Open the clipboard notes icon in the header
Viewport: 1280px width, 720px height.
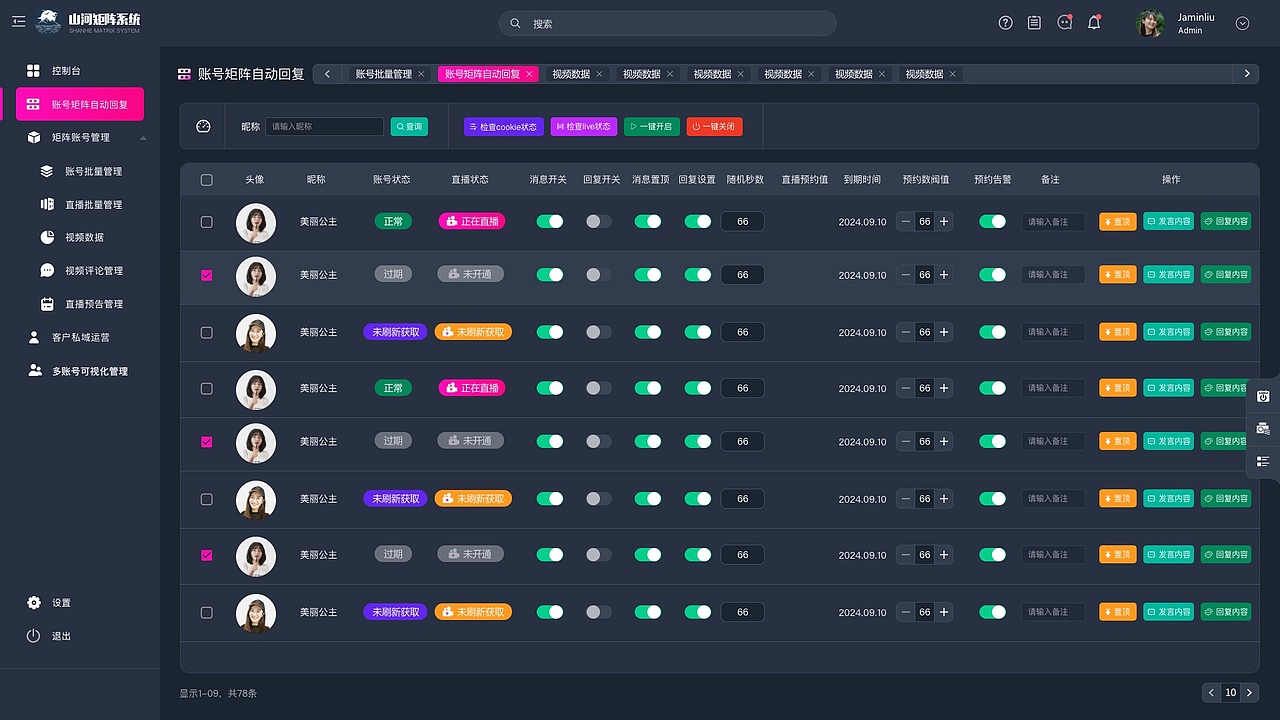[1034, 23]
